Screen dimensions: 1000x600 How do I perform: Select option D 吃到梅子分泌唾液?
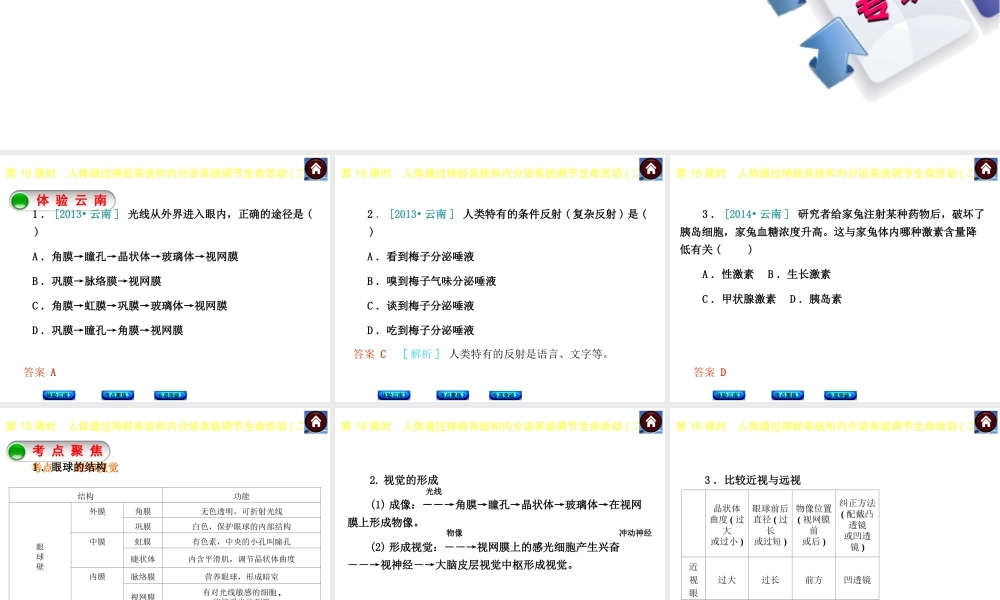(420, 330)
